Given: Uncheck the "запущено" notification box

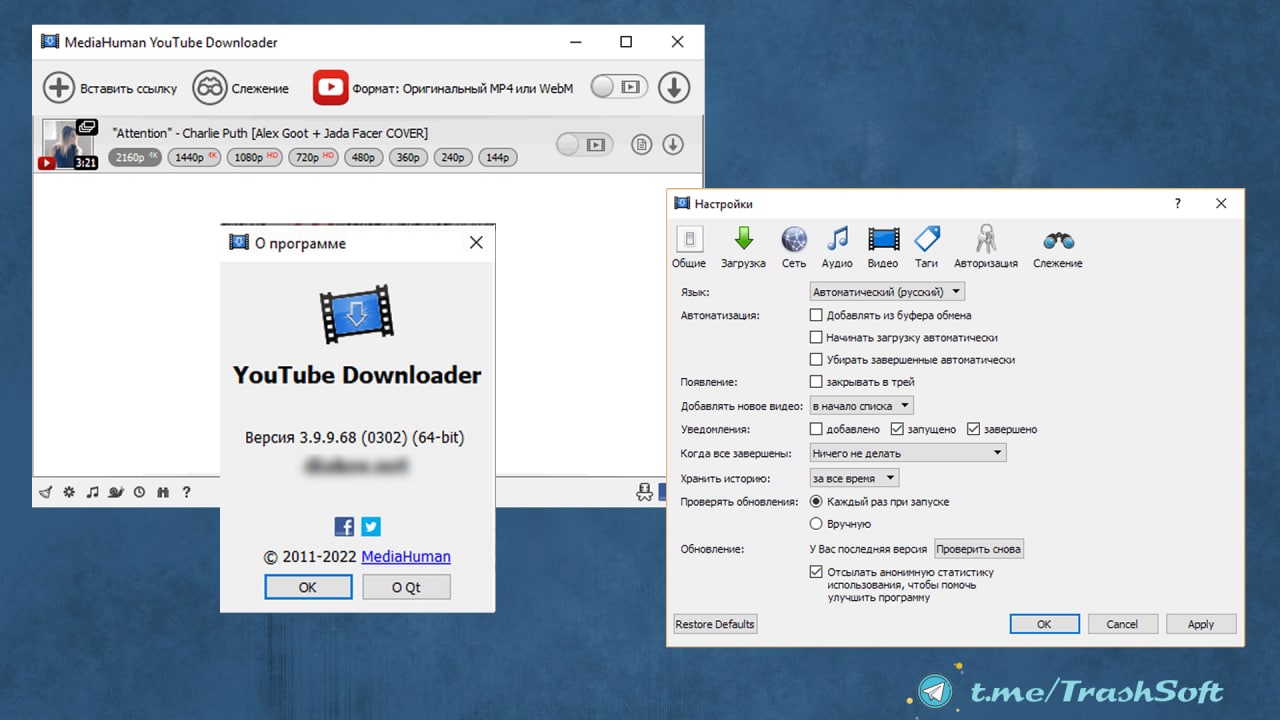Looking at the screenshot, I should click(897, 429).
